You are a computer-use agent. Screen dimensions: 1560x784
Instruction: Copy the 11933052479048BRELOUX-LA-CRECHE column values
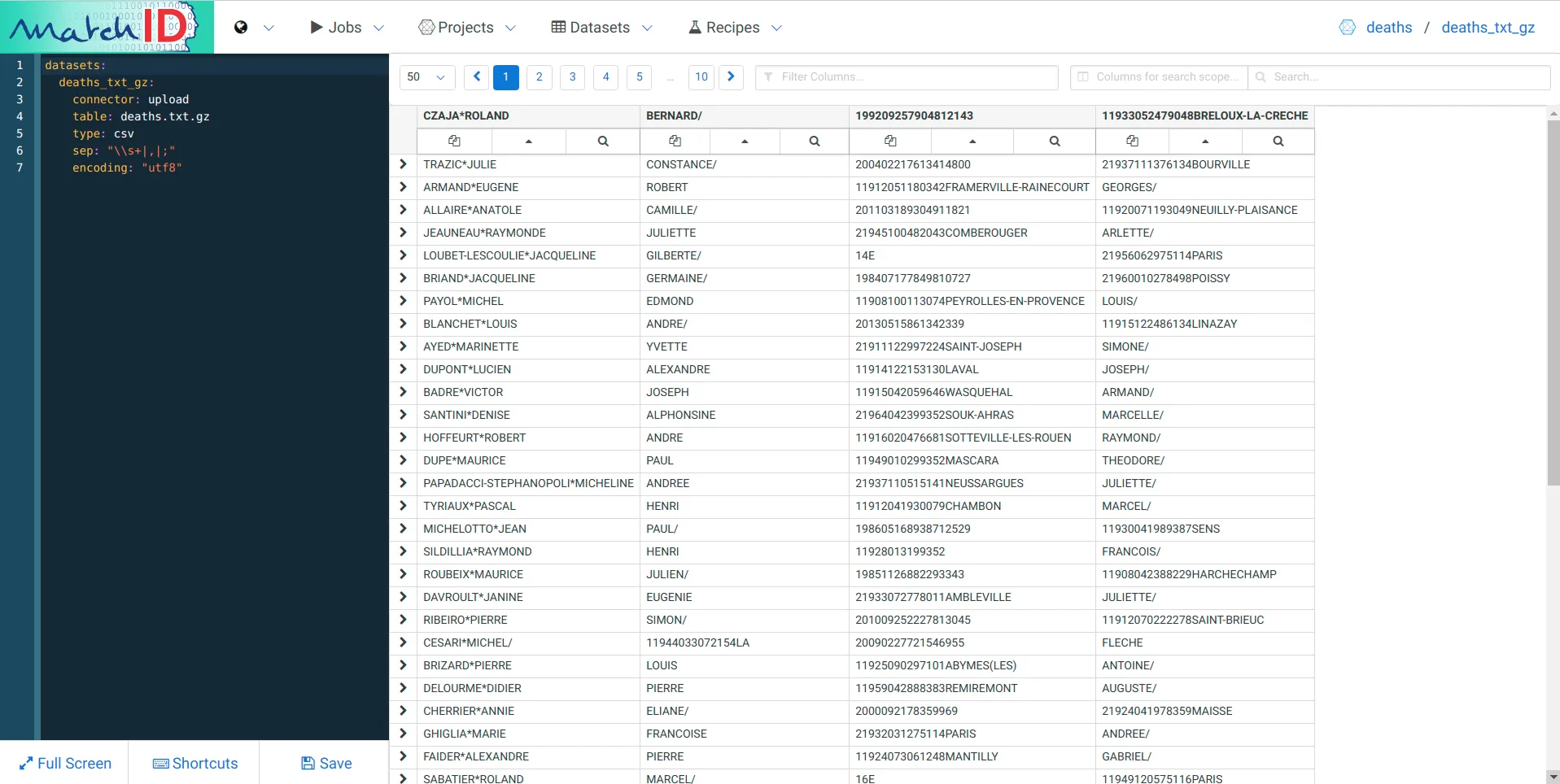(x=1132, y=141)
